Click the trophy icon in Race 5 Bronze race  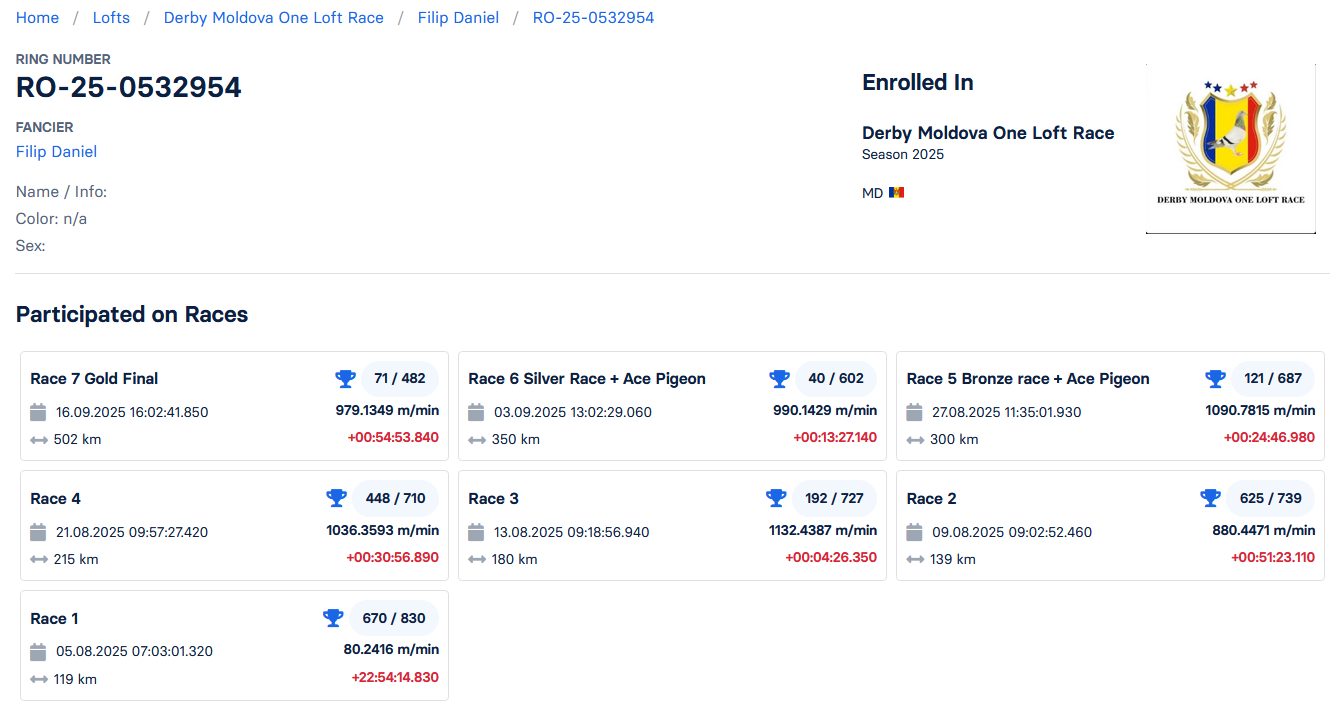coord(1215,378)
